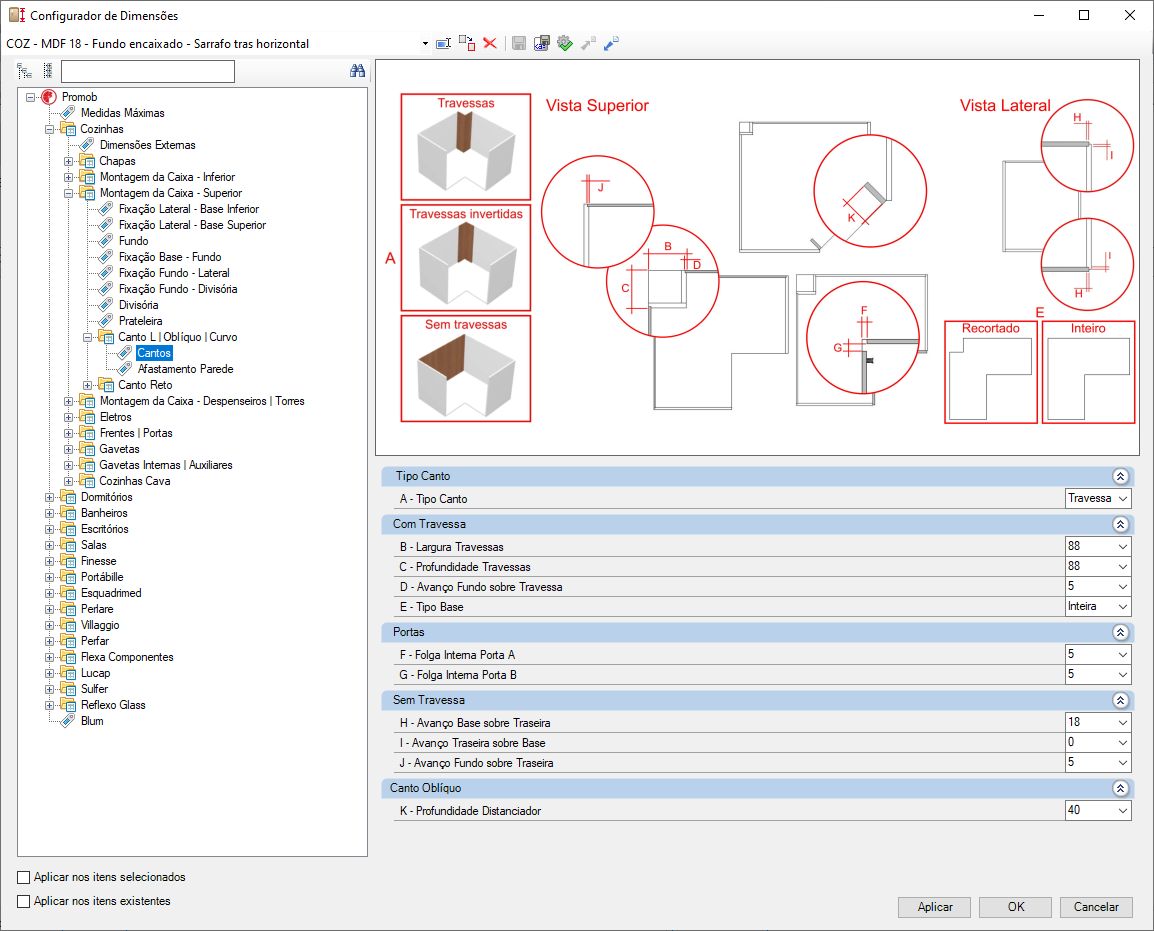Open the F - Folga Interna Porta A dropdown
The width and height of the screenshot is (1154, 931).
(1122, 654)
